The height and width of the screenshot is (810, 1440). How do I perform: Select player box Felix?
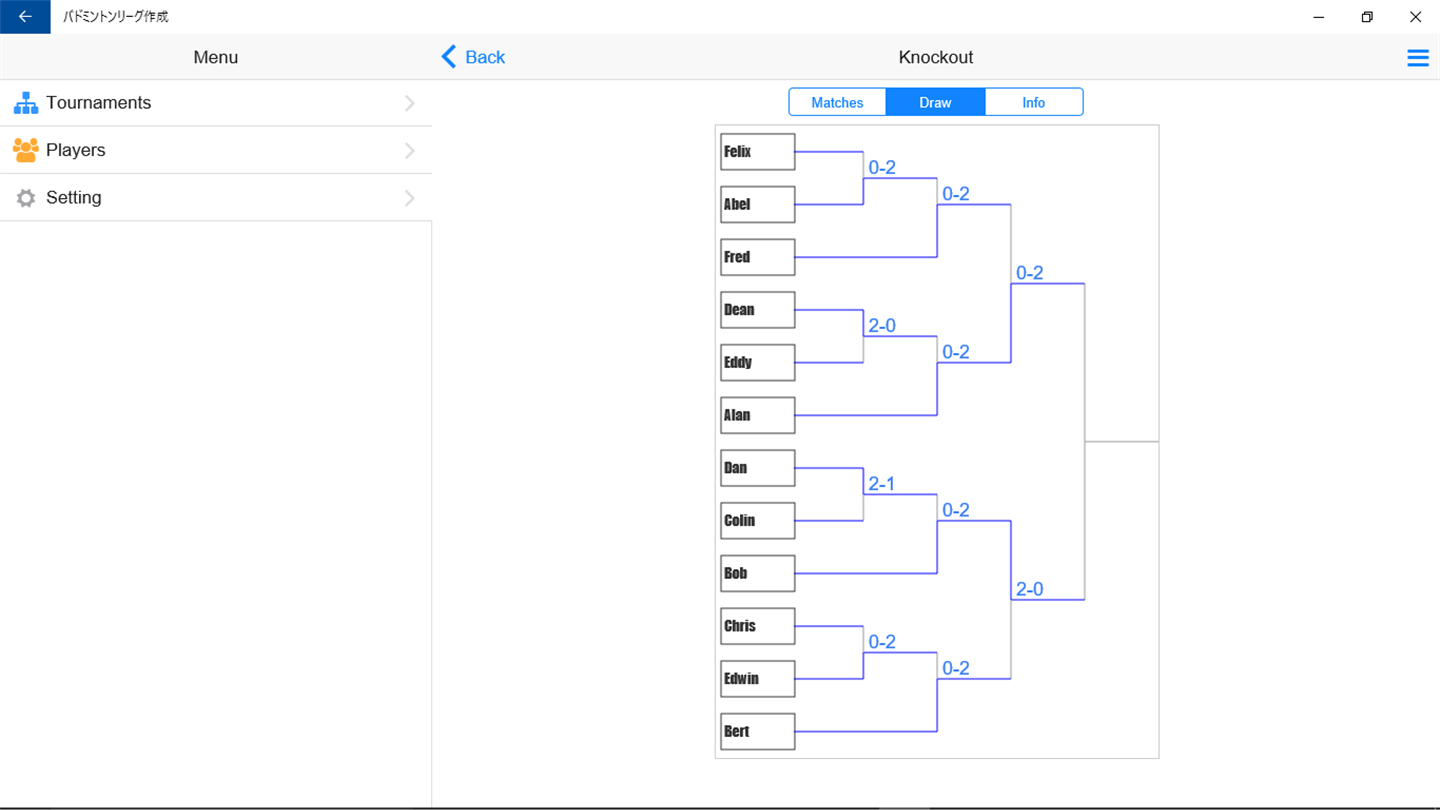coord(757,152)
